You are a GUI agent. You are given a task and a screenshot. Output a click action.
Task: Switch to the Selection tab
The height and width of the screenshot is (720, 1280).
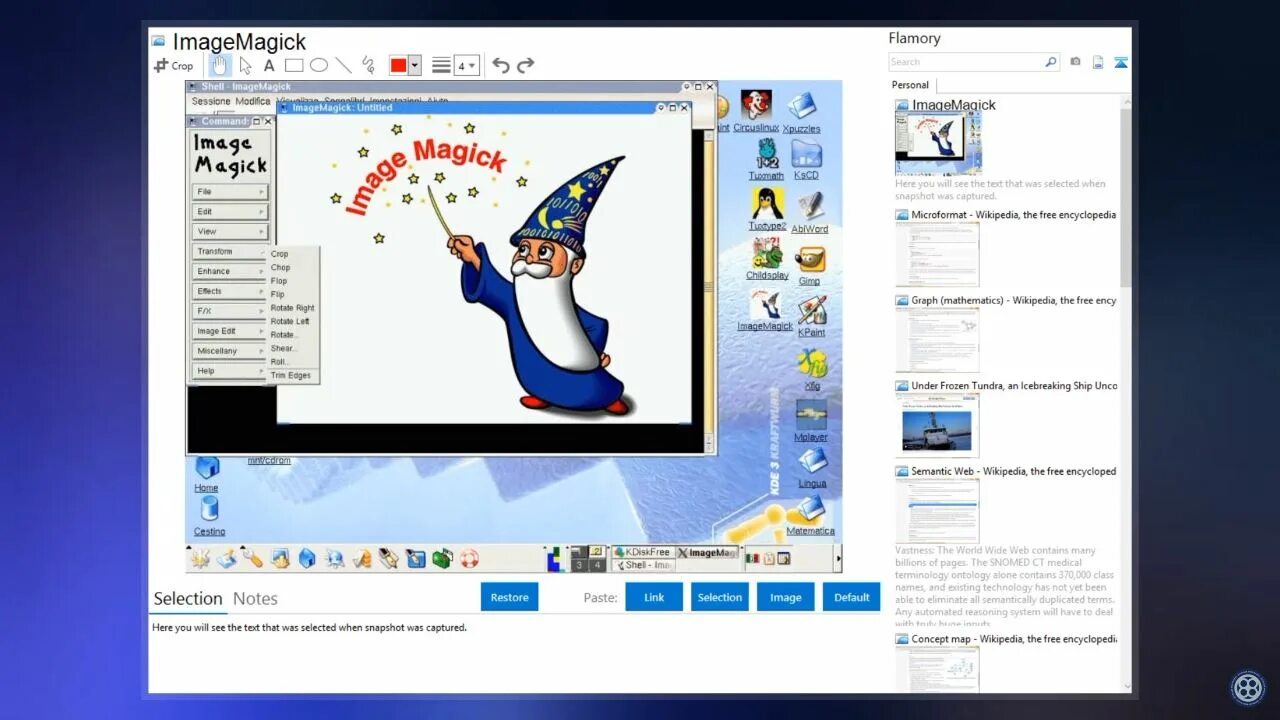188,598
